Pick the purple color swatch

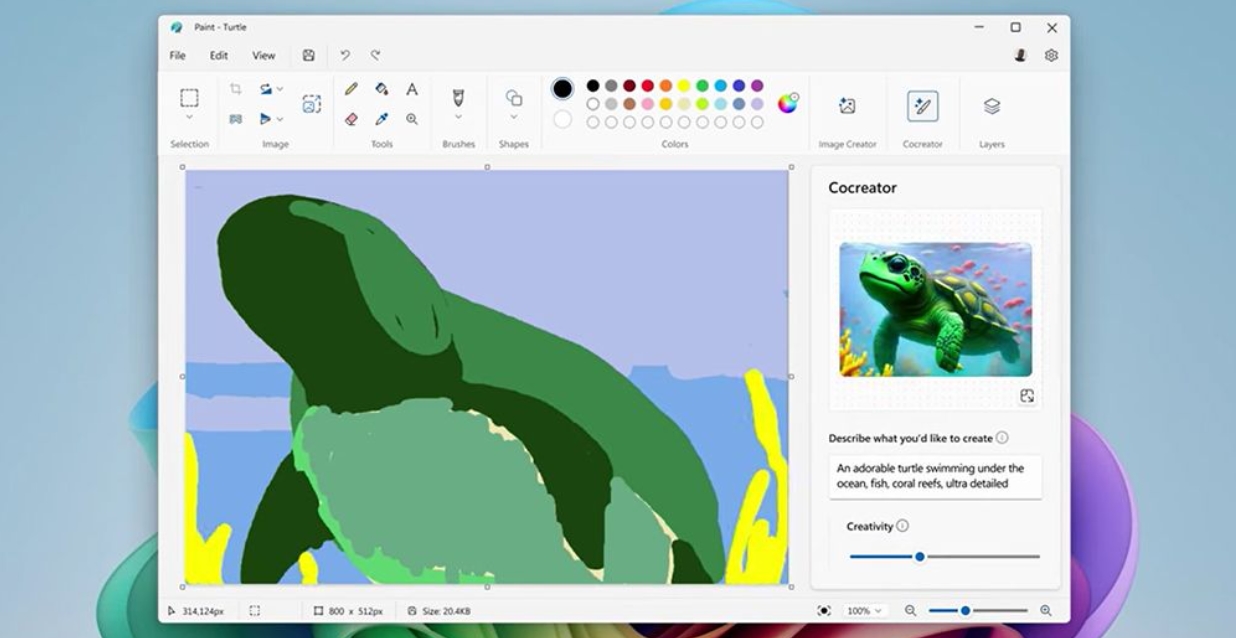pos(757,86)
